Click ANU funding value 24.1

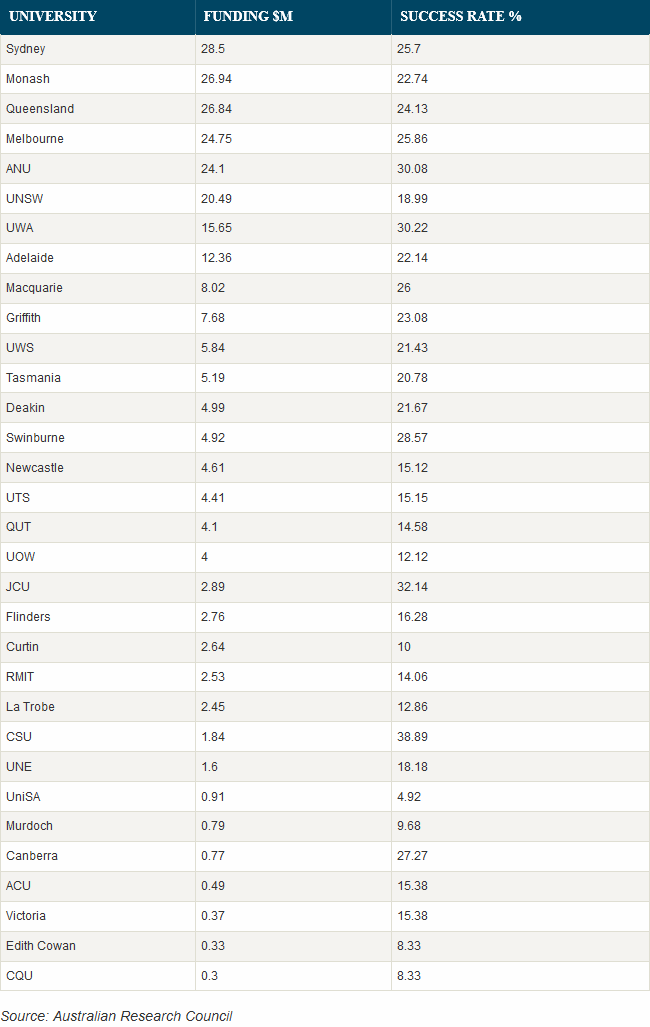click(213, 169)
